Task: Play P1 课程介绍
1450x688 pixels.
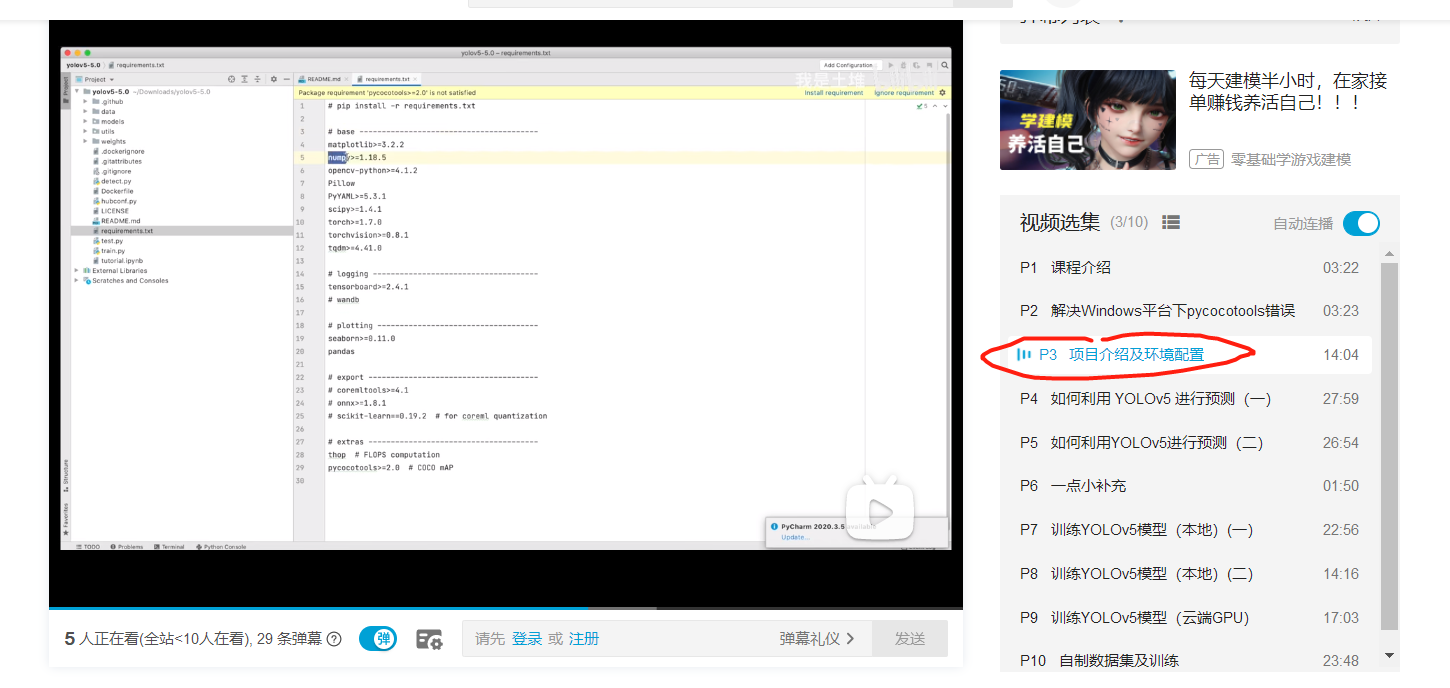Action: tap(1190, 267)
